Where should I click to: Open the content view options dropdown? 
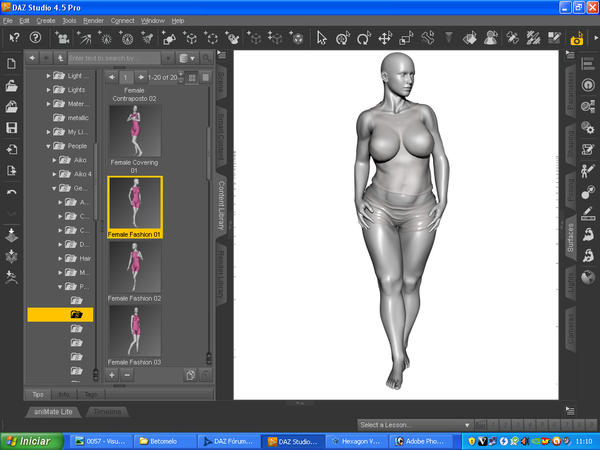tap(187, 58)
